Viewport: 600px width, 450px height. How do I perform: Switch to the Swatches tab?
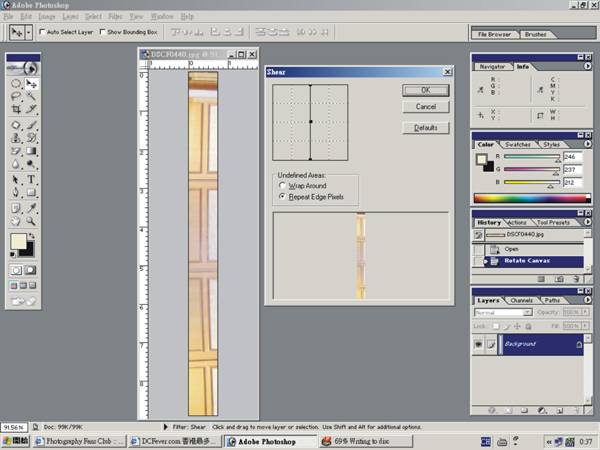point(518,145)
